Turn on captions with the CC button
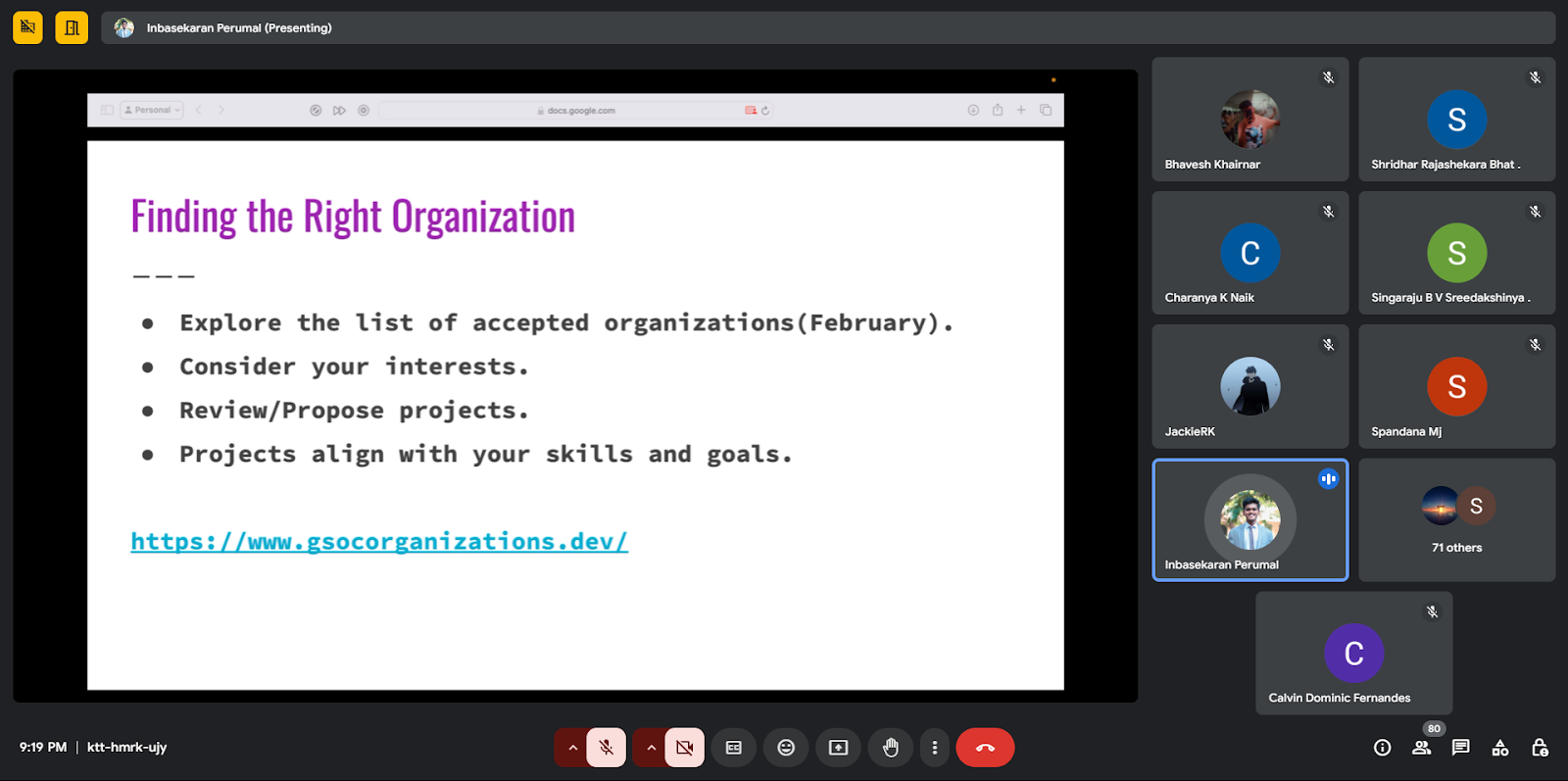The width and height of the screenshot is (1568, 781). [734, 748]
